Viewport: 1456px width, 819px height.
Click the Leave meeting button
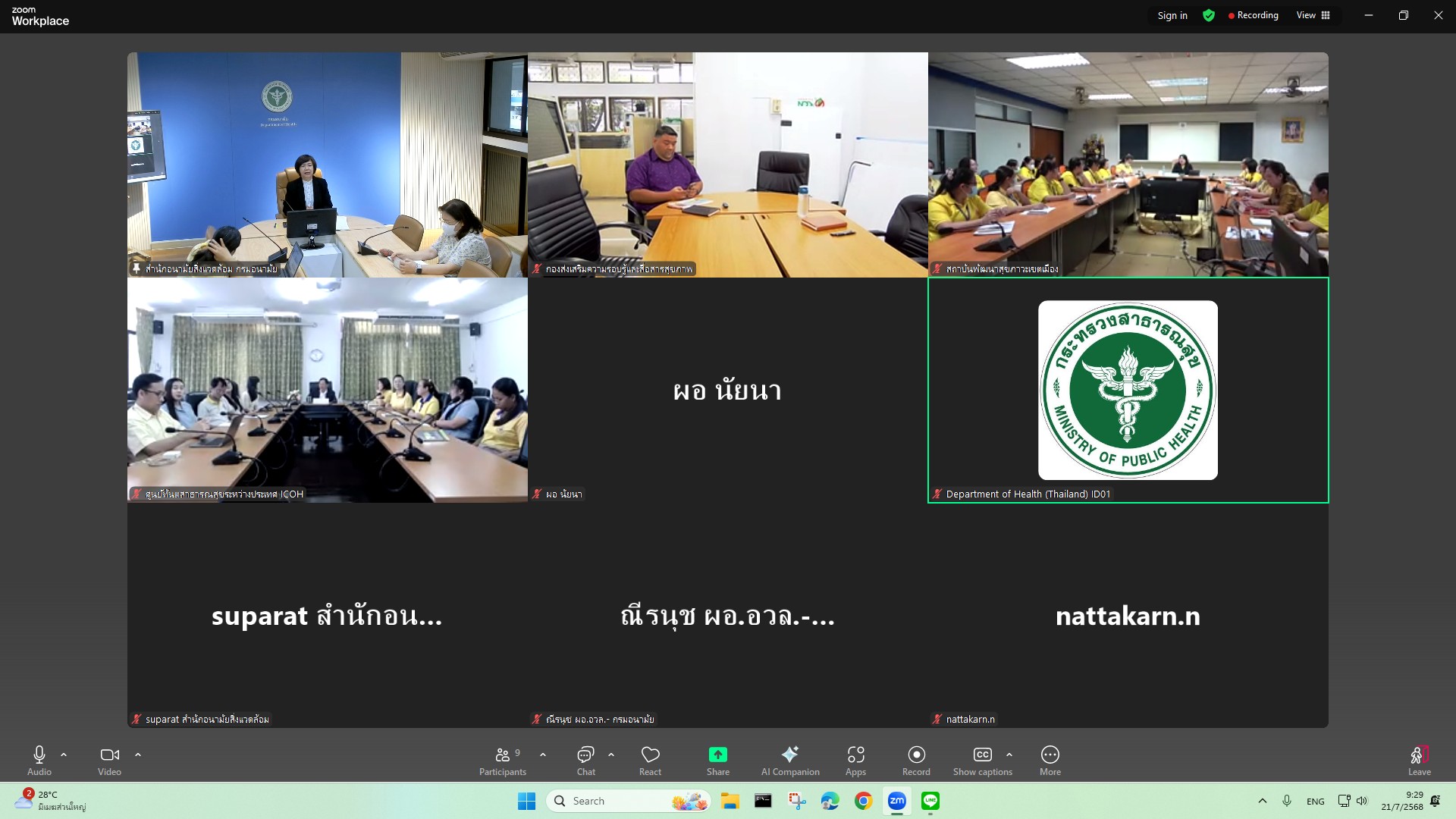tap(1420, 761)
